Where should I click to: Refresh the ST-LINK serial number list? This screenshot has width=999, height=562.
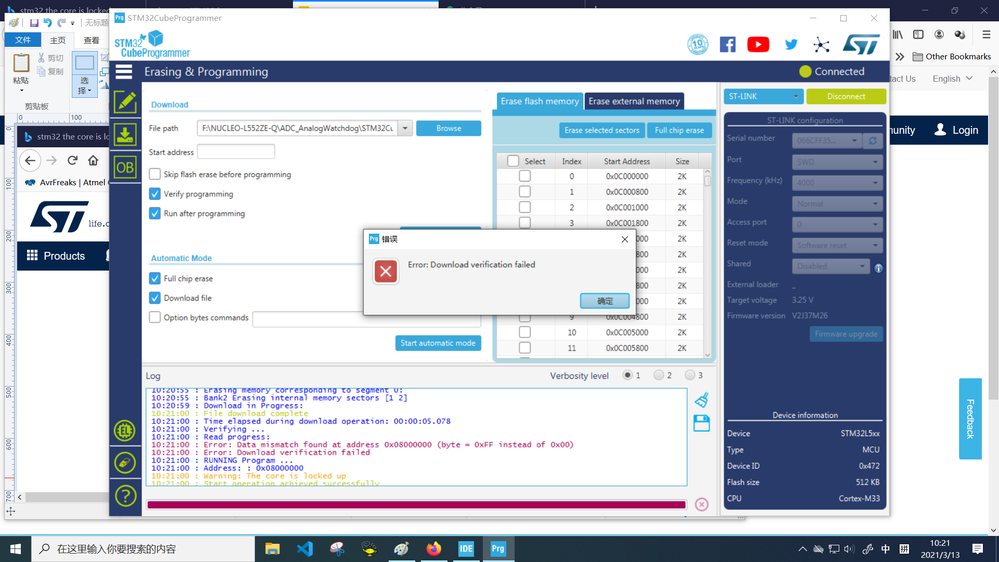pos(873,141)
